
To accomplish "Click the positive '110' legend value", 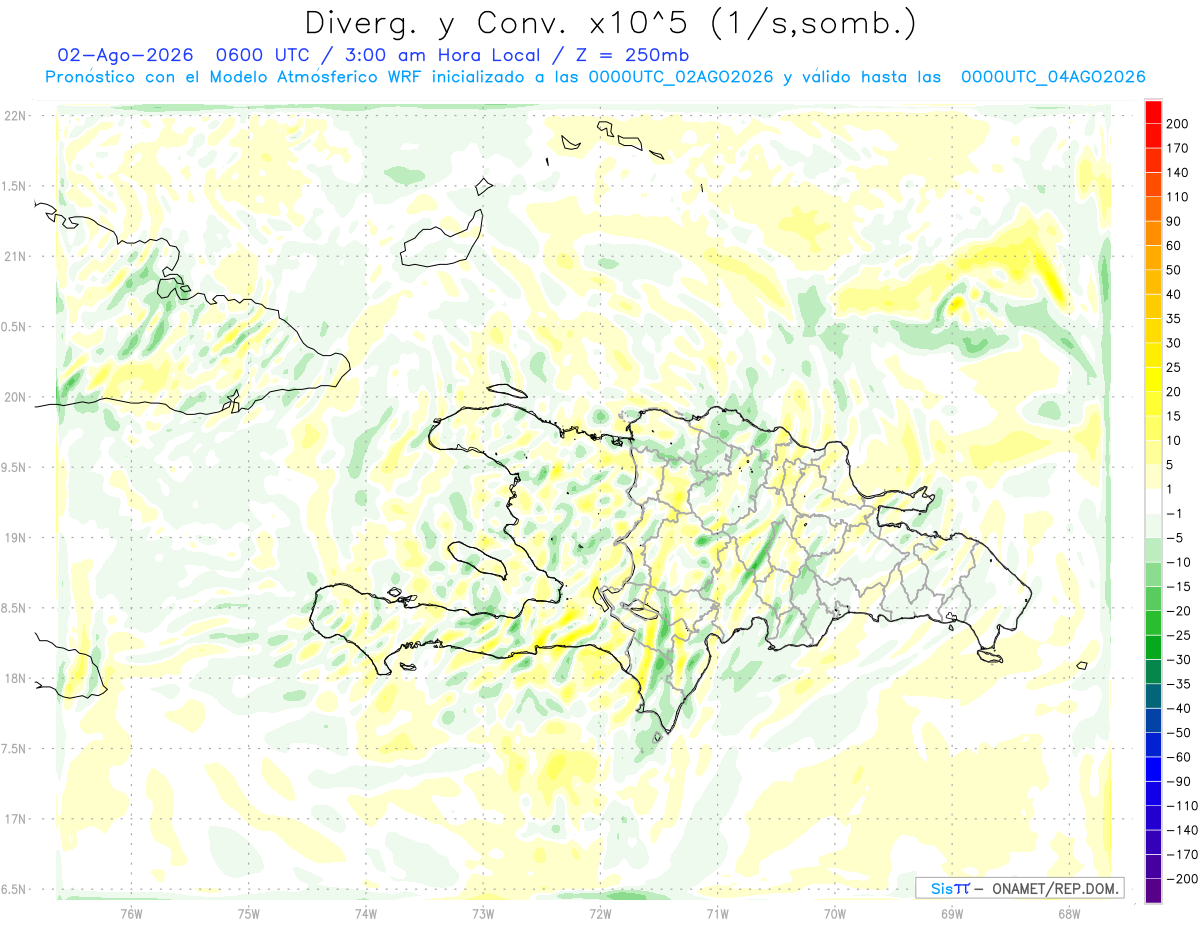I will [x=1176, y=197].
